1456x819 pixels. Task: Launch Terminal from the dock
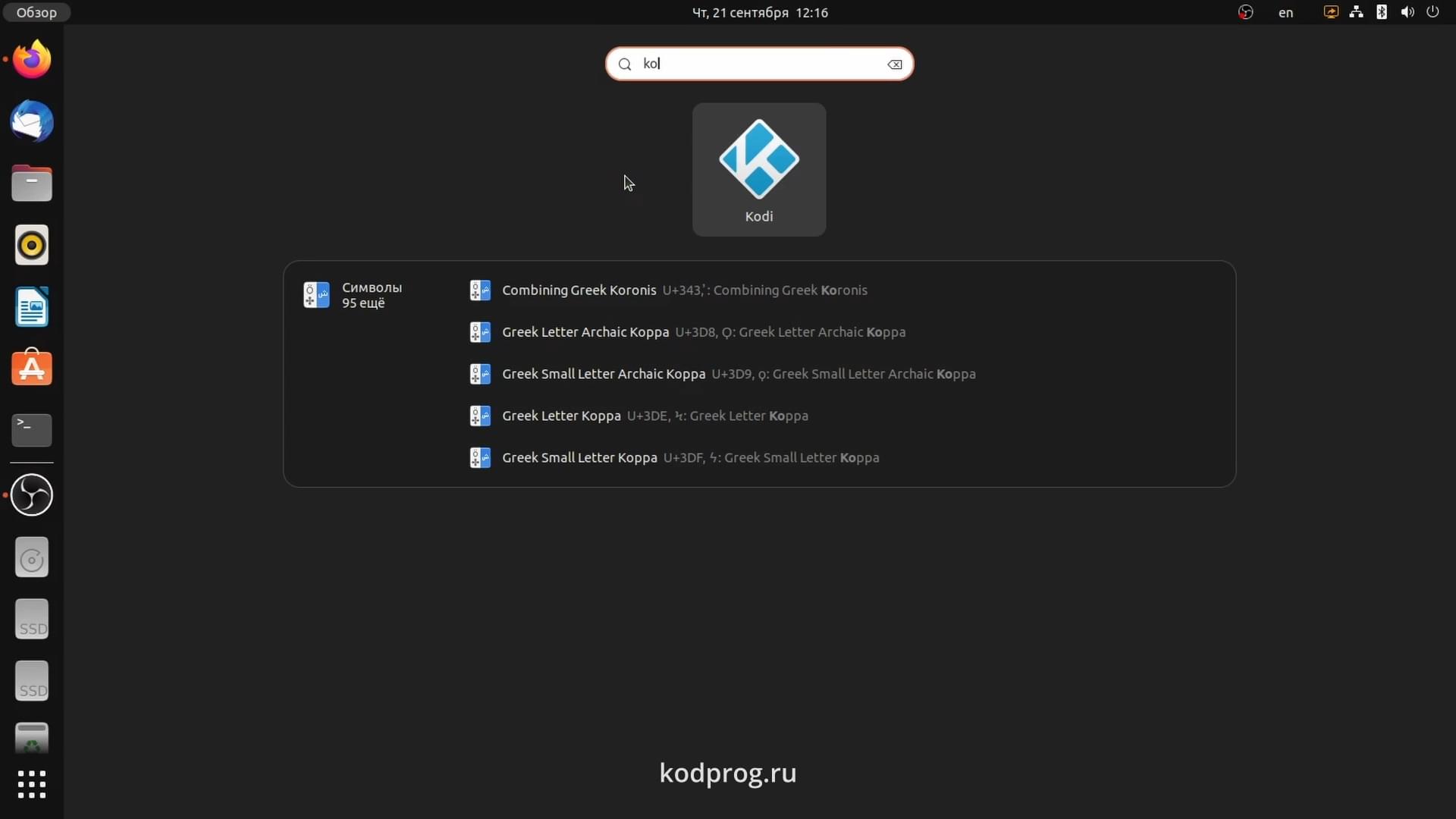coord(32,431)
